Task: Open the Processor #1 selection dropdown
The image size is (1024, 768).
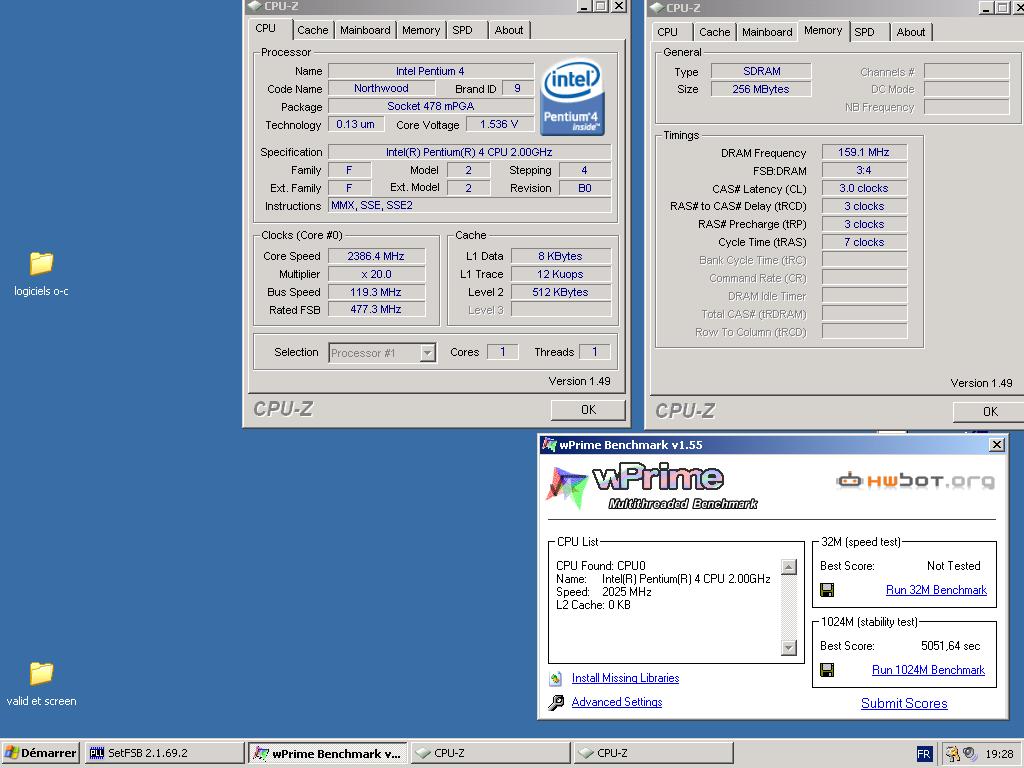Action: (382, 353)
